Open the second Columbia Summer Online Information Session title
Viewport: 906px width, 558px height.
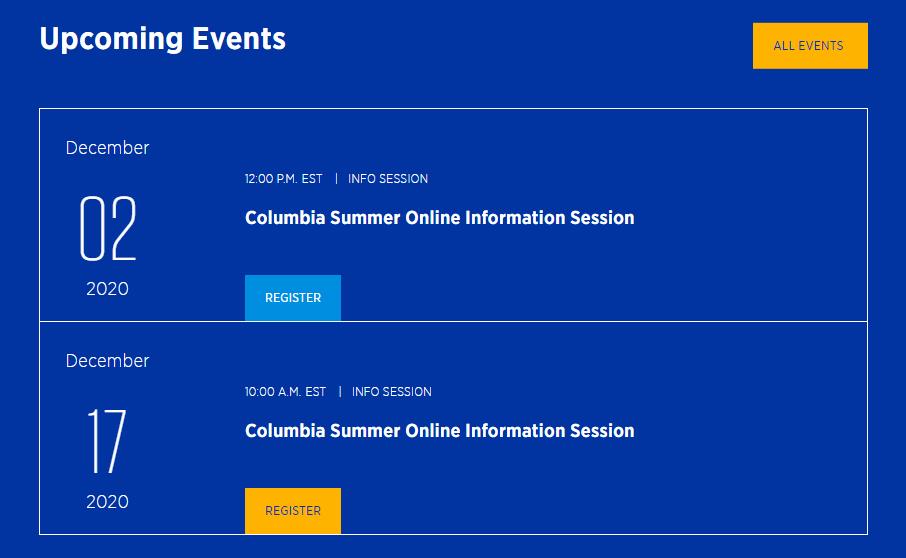coord(439,431)
